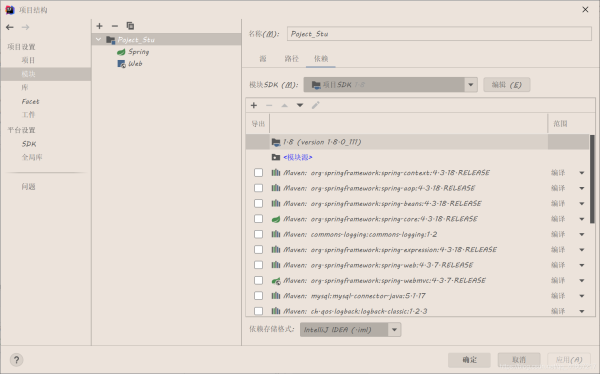Move dependency down arrow
This screenshot has height=374, width=600.
click(300, 105)
